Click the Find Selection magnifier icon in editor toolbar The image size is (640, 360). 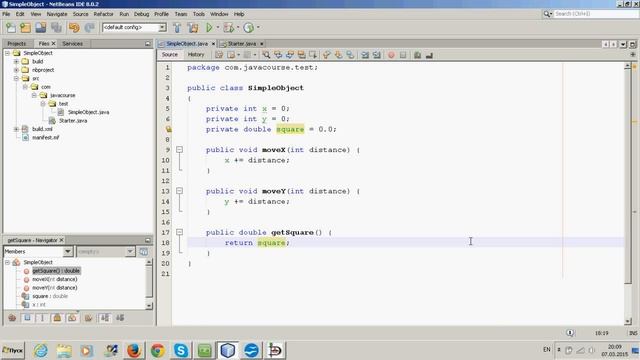(266, 55)
